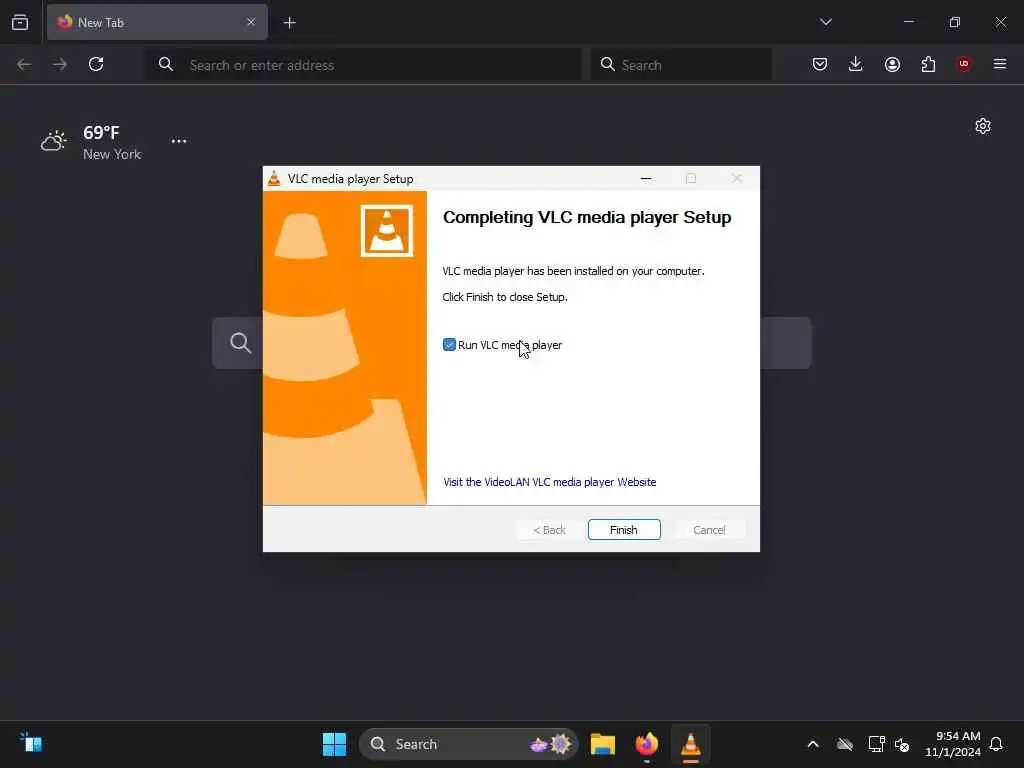1024x768 pixels.
Task: Click the Back button in VLC Setup
Action: (549, 530)
